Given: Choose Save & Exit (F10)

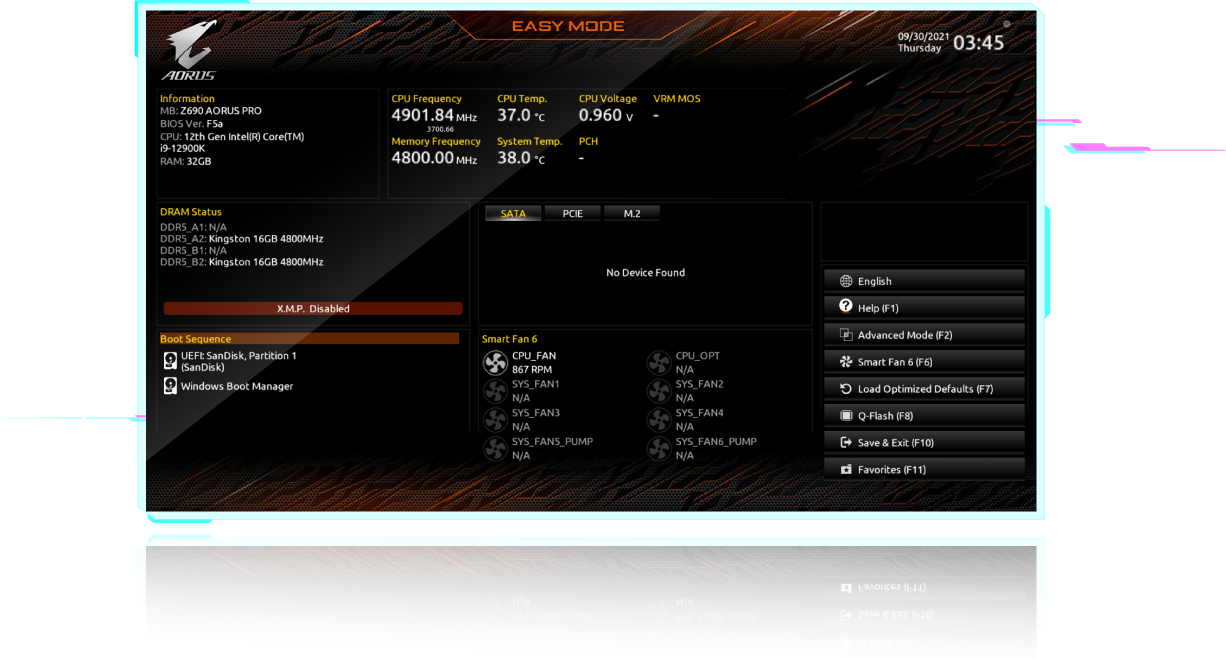Looking at the screenshot, I should point(924,443).
